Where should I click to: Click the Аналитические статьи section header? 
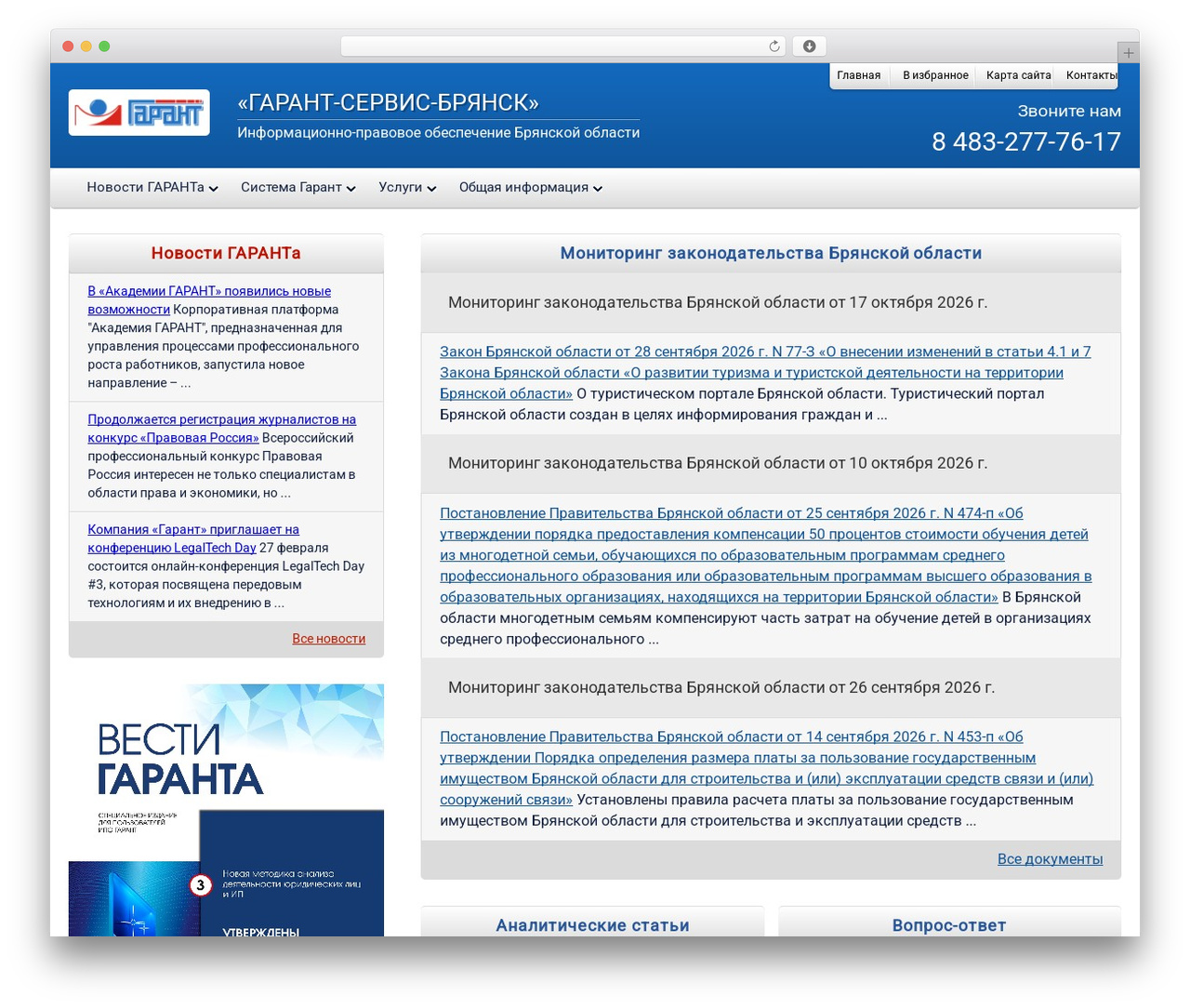click(x=592, y=925)
